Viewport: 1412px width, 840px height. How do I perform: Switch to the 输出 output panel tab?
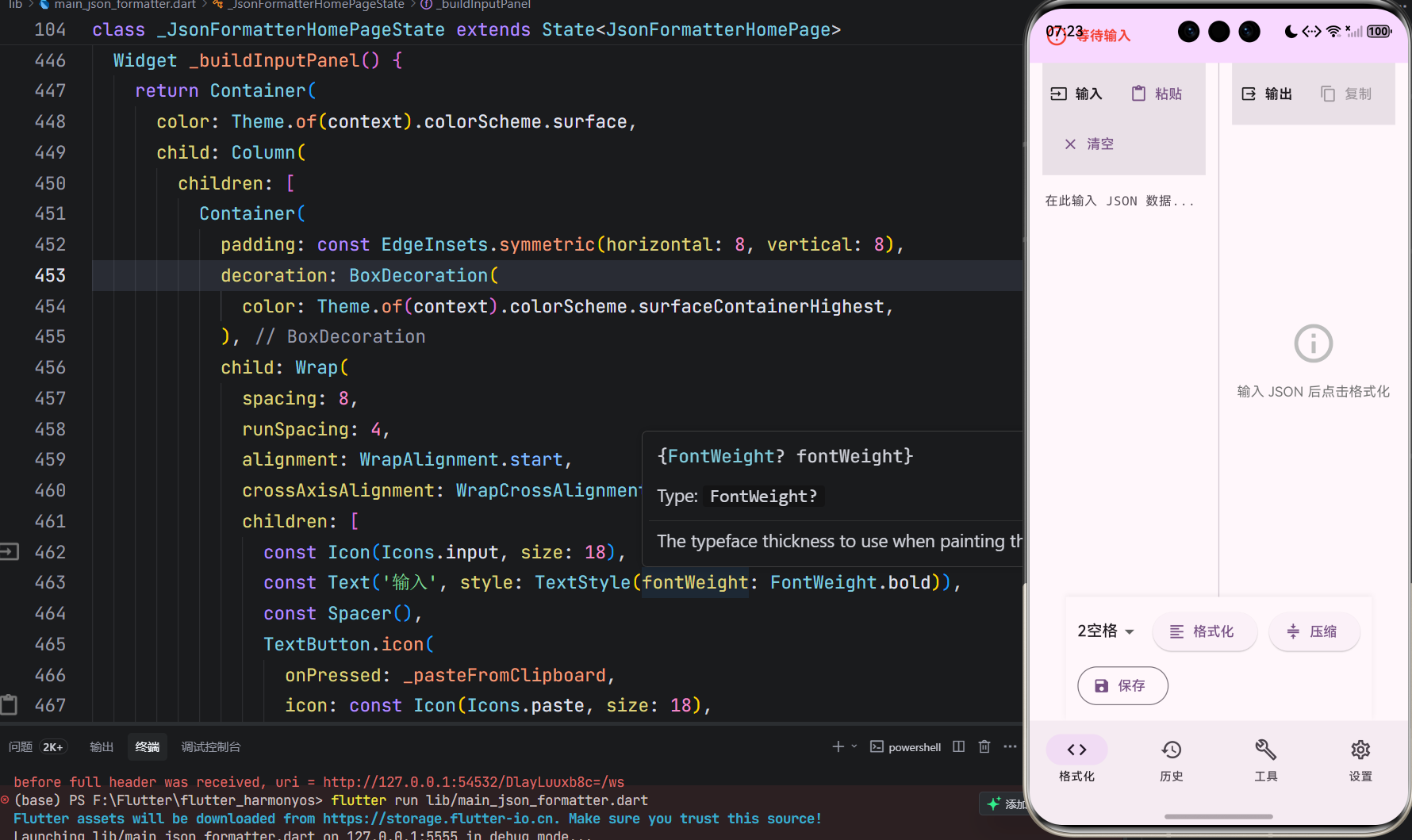pos(102,747)
